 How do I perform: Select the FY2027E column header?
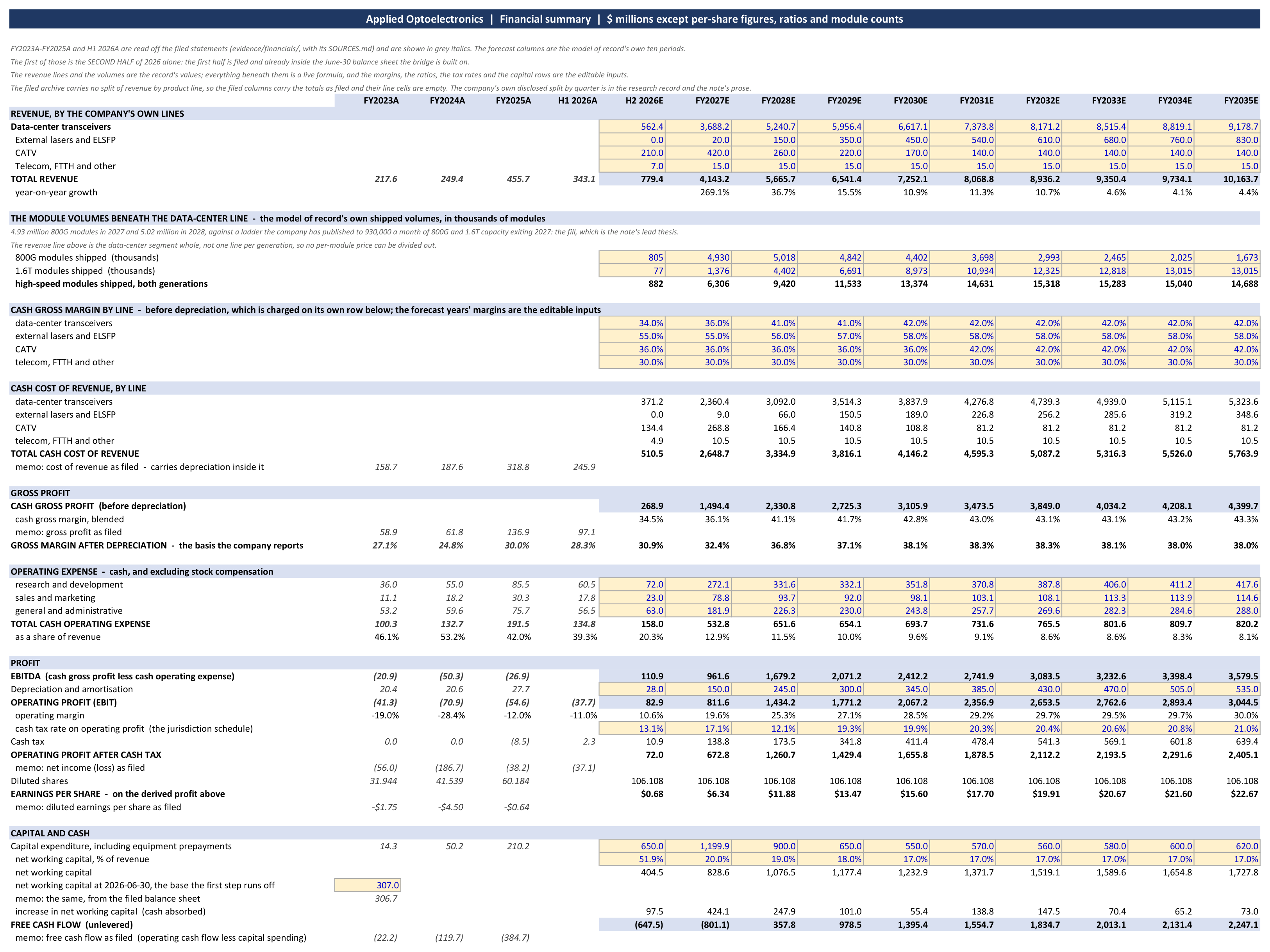coord(712,100)
